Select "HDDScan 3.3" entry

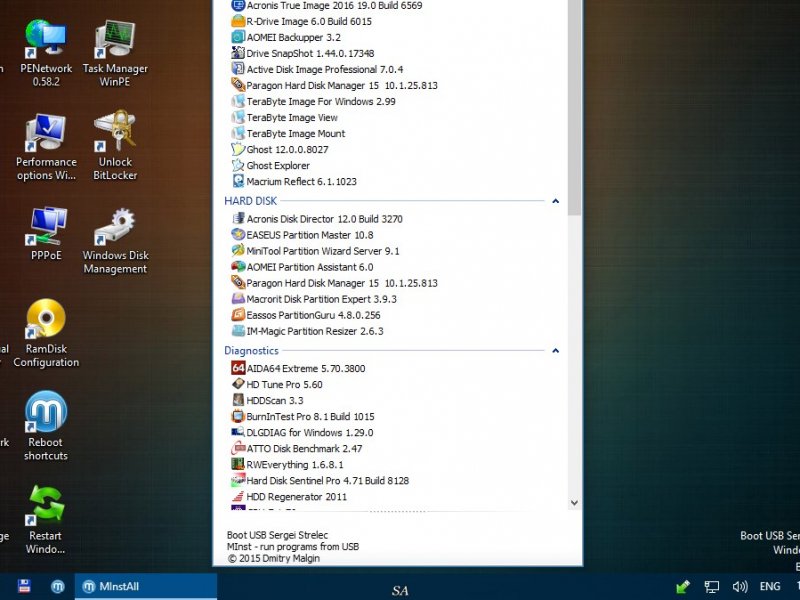point(275,401)
